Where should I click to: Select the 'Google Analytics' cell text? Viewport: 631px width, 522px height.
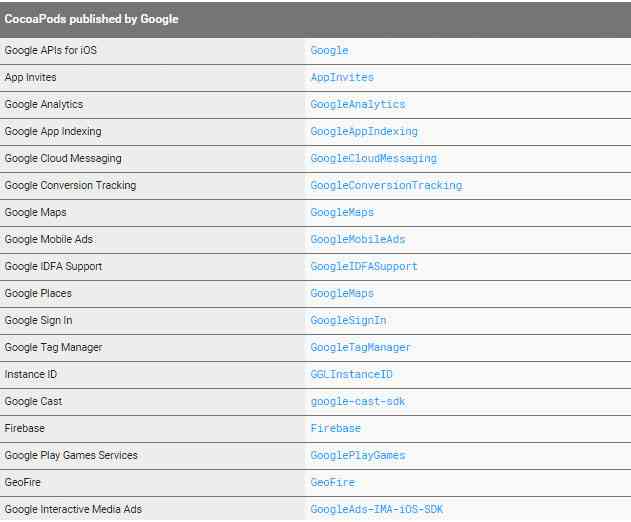click(x=44, y=104)
